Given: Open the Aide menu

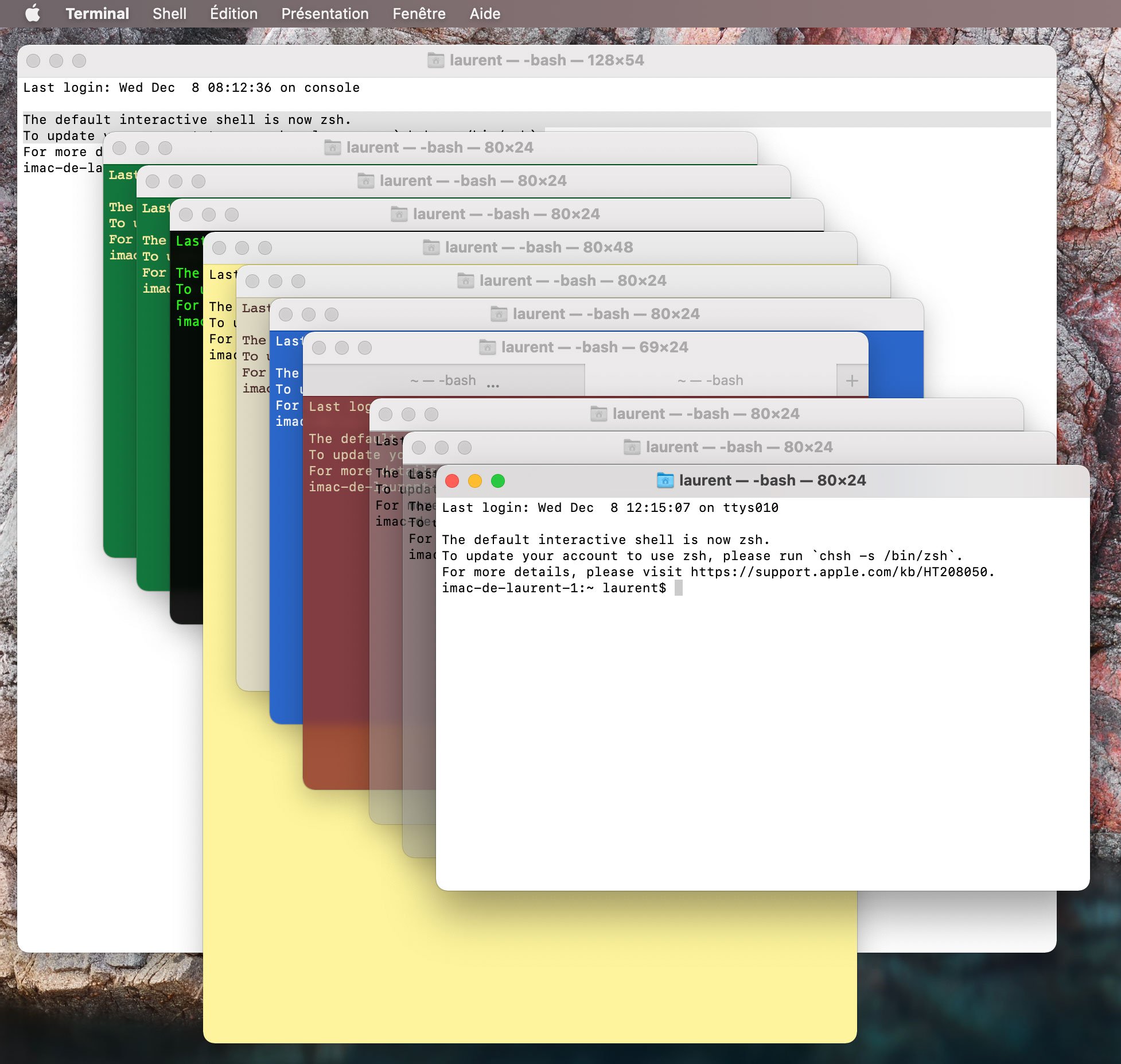Looking at the screenshot, I should point(485,13).
